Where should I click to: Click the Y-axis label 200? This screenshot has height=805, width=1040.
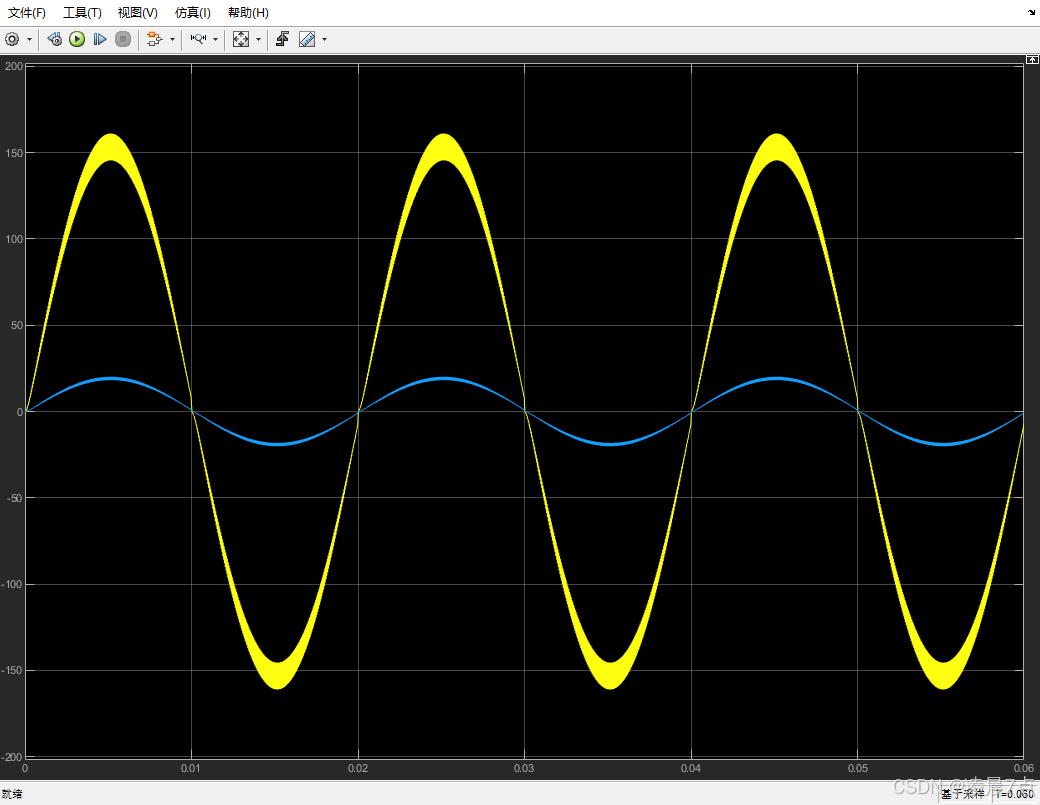click(14, 66)
